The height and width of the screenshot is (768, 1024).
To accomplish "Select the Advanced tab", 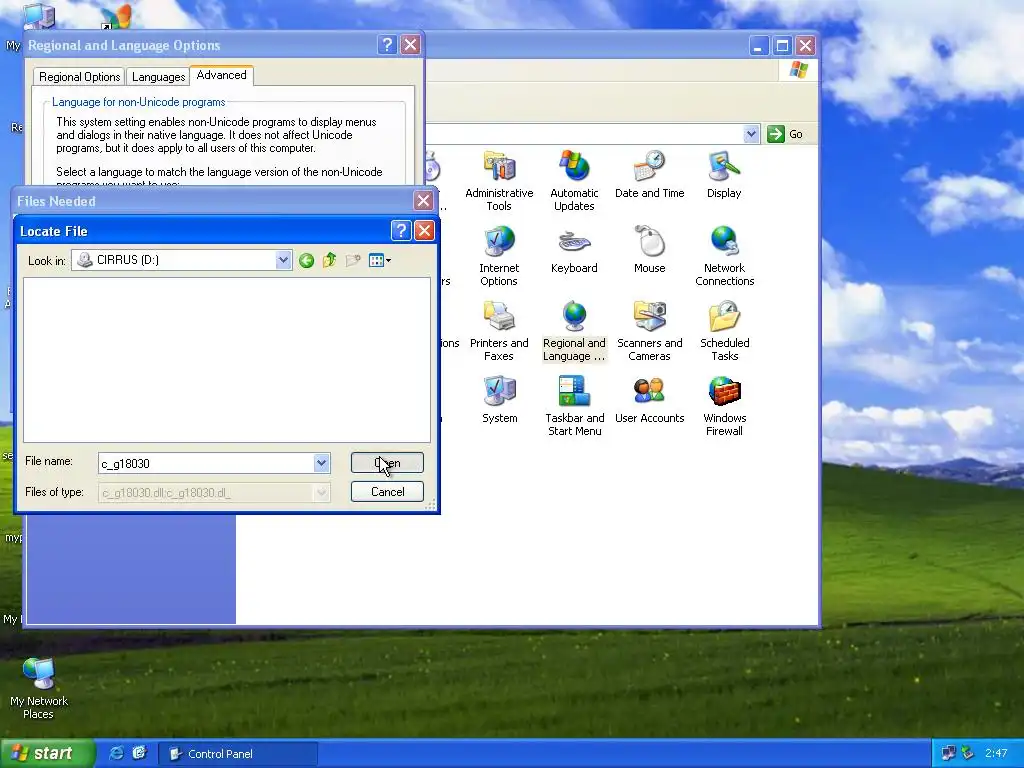I will click(221, 75).
